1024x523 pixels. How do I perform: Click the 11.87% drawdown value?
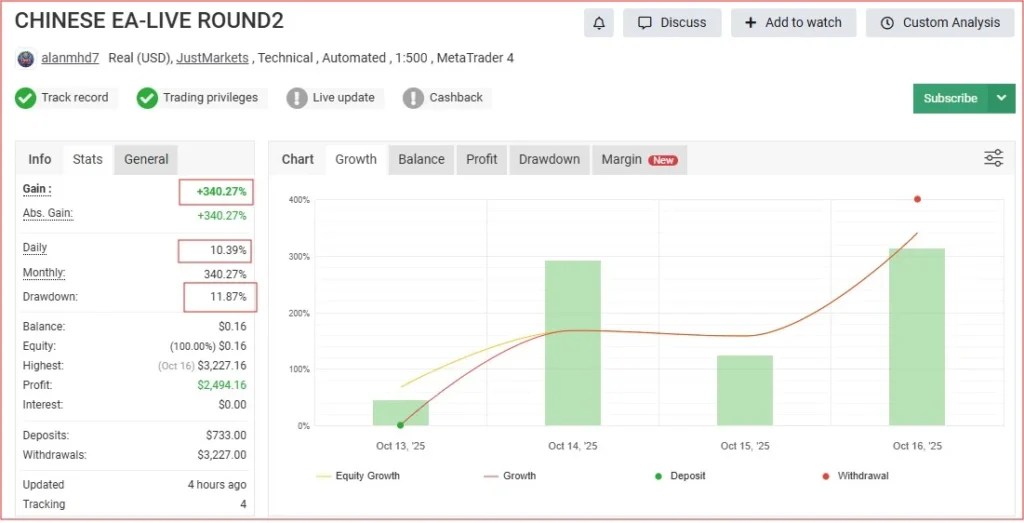click(x=228, y=297)
